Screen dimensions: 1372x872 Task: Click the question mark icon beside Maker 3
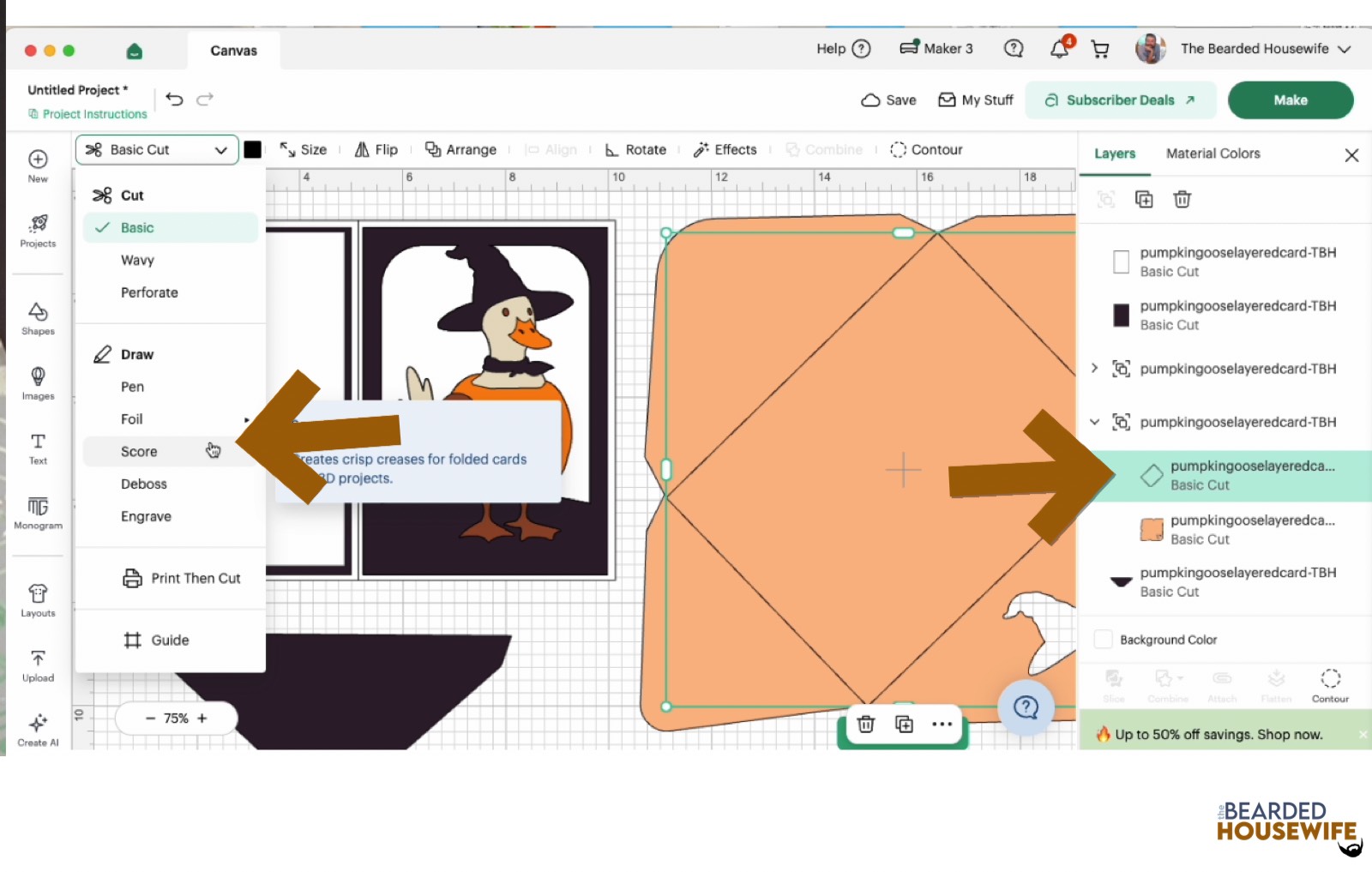pos(1014,49)
